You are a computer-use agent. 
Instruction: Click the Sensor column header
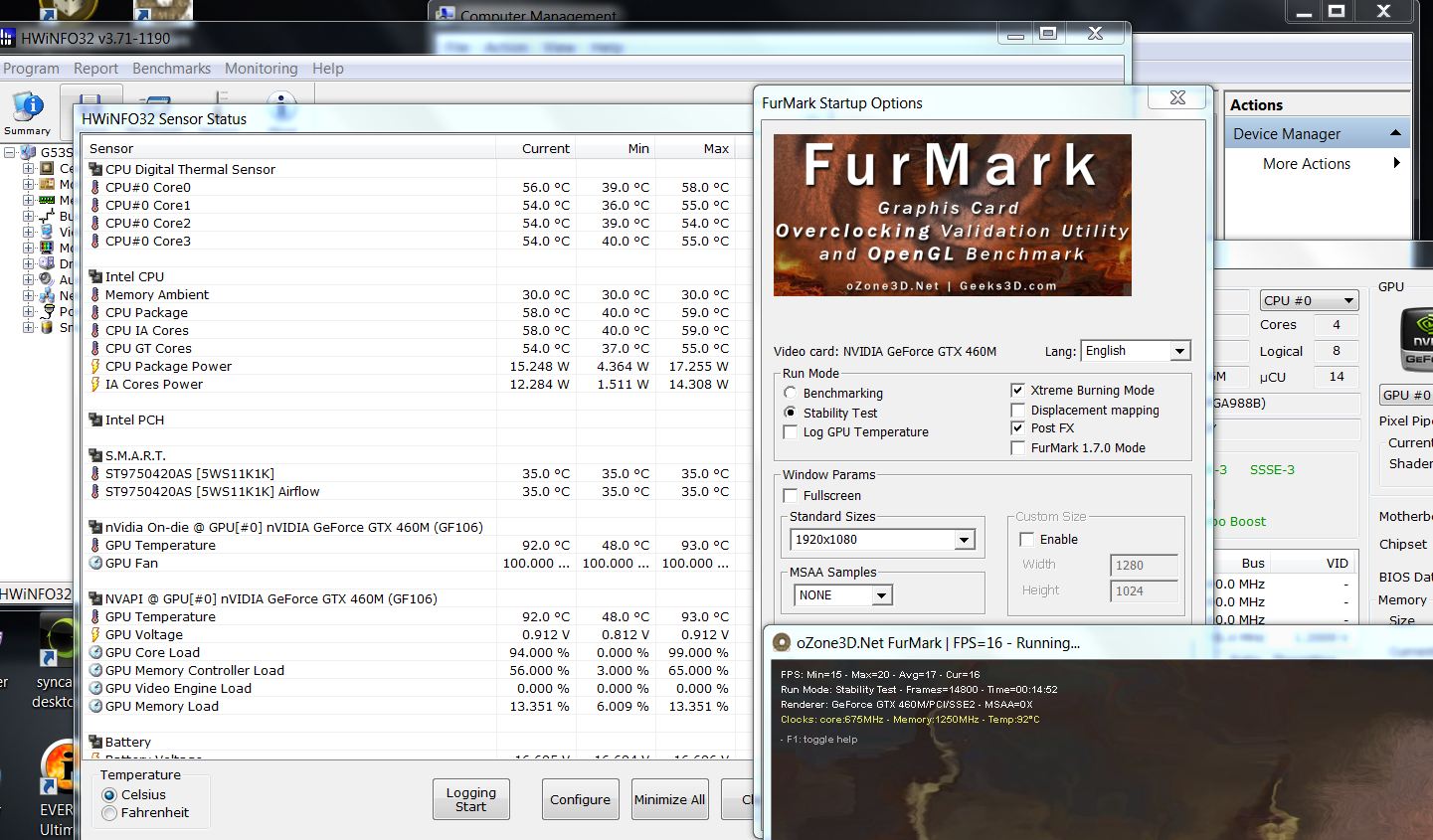(x=288, y=148)
